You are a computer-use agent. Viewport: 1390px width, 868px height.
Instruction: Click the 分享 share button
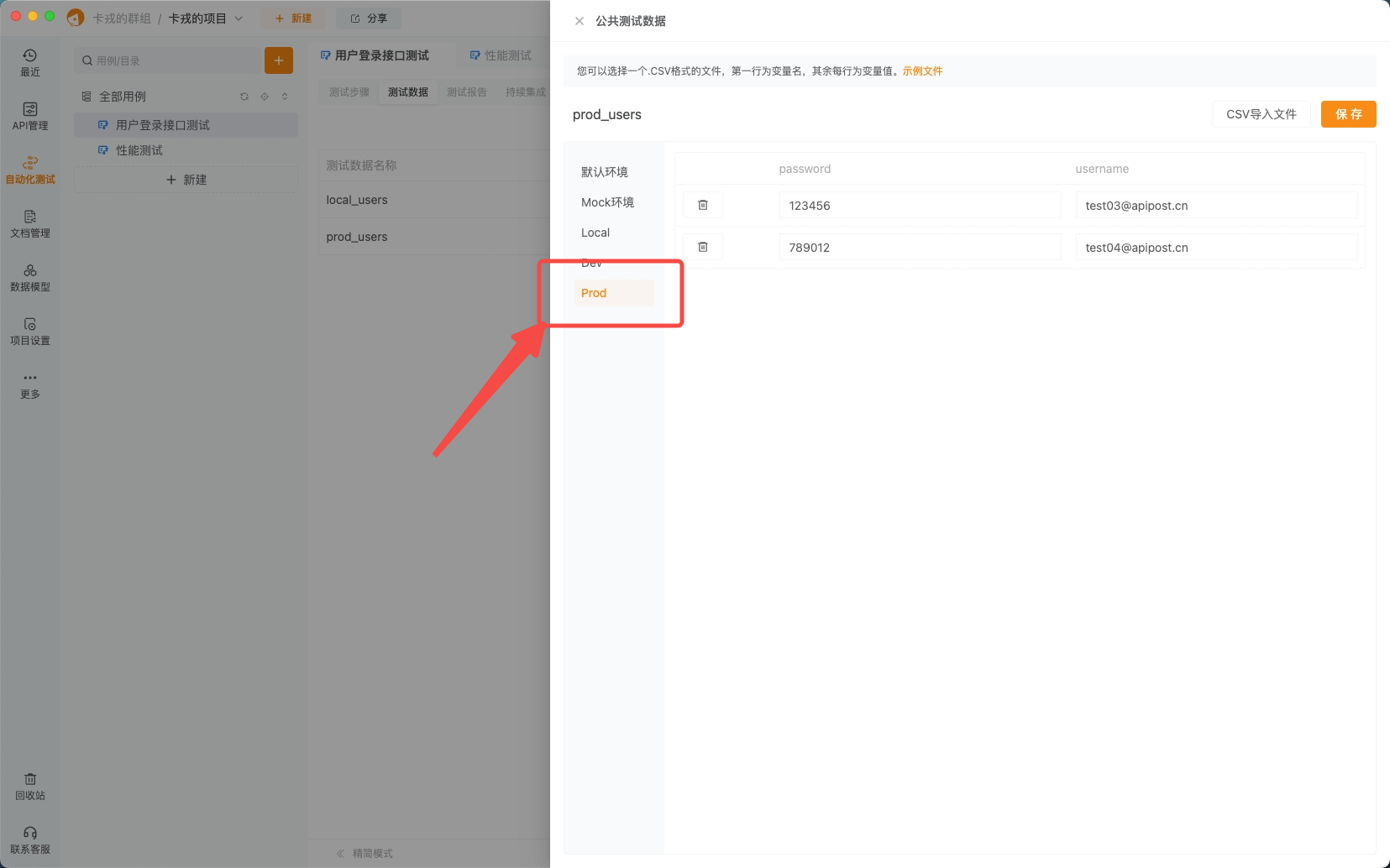[369, 18]
